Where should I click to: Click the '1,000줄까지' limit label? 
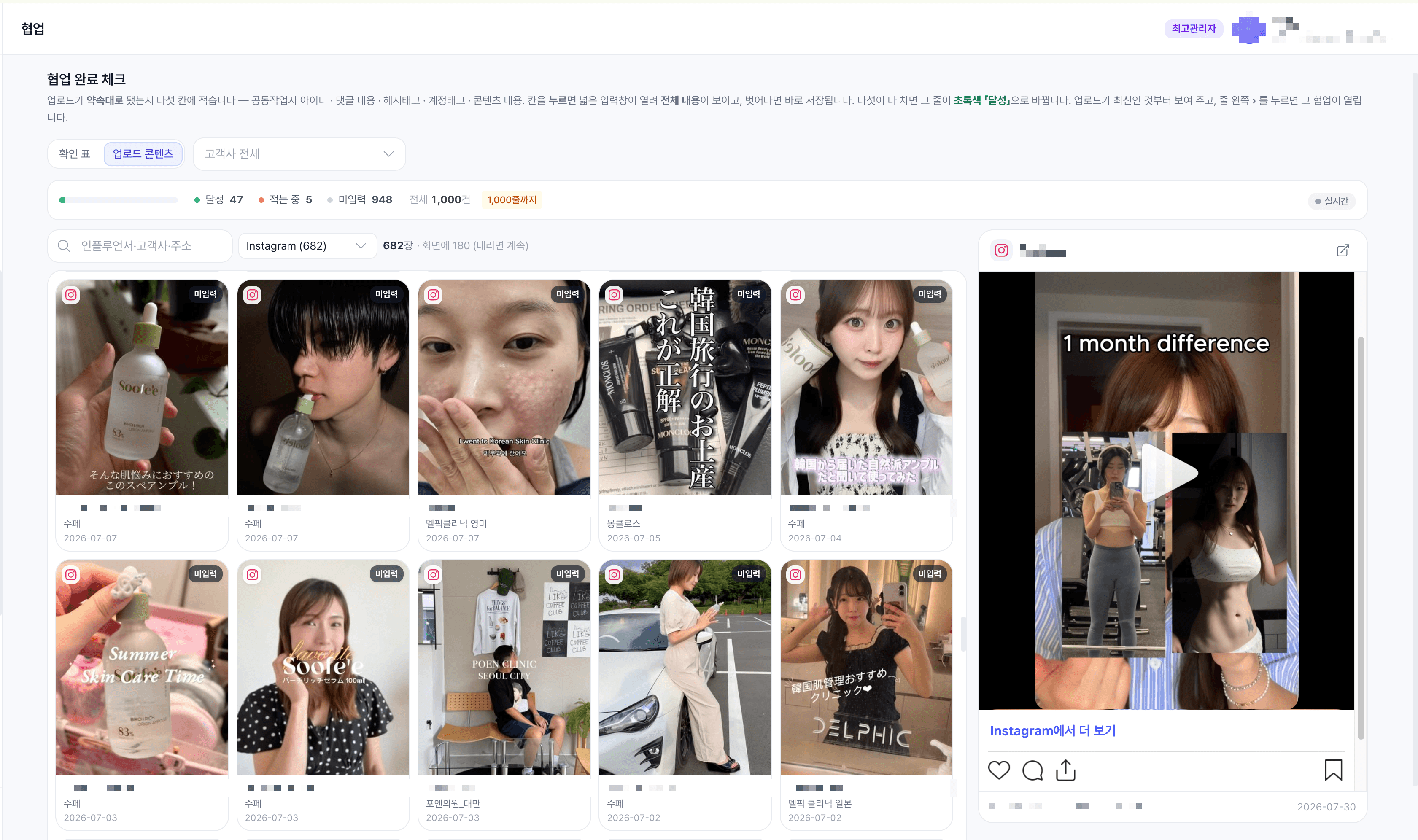click(512, 200)
